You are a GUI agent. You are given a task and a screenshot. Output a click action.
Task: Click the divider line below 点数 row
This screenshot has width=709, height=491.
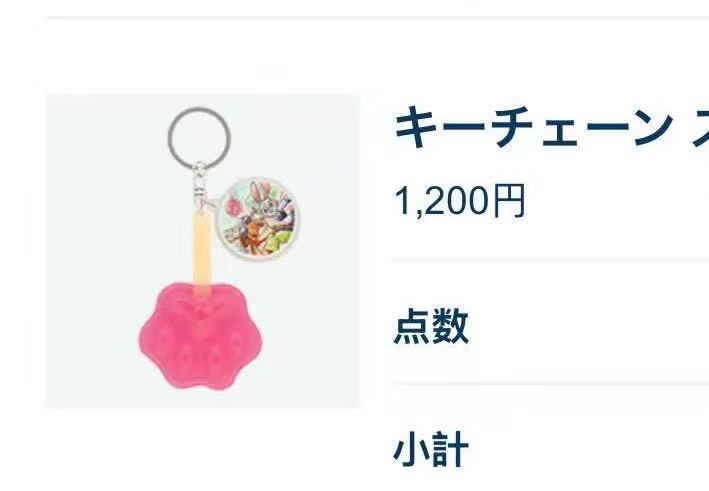point(548,384)
